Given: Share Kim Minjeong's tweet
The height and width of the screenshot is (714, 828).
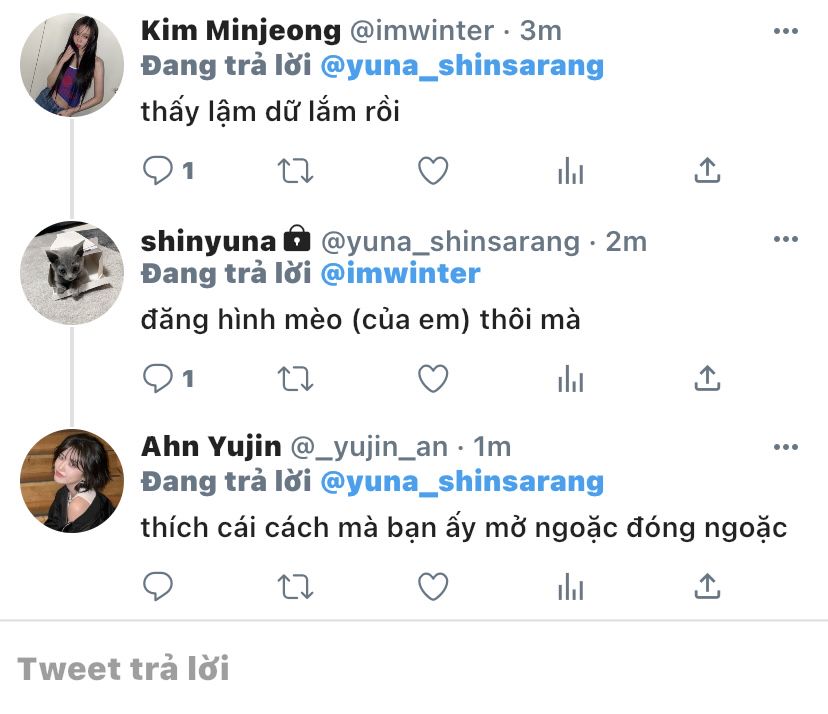Looking at the screenshot, I should coord(707,171).
